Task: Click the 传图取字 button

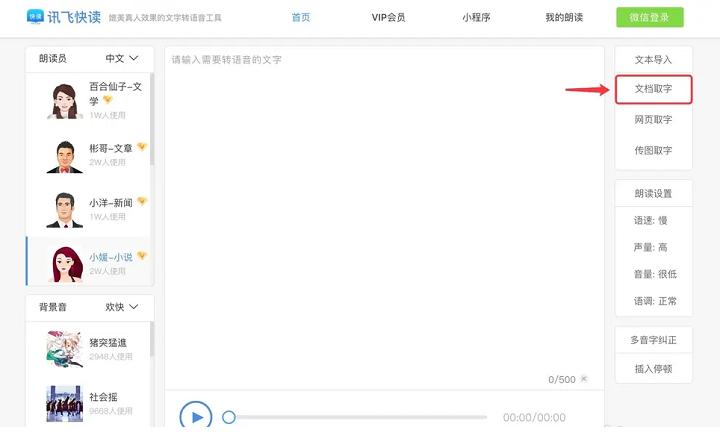Action: click(x=653, y=151)
